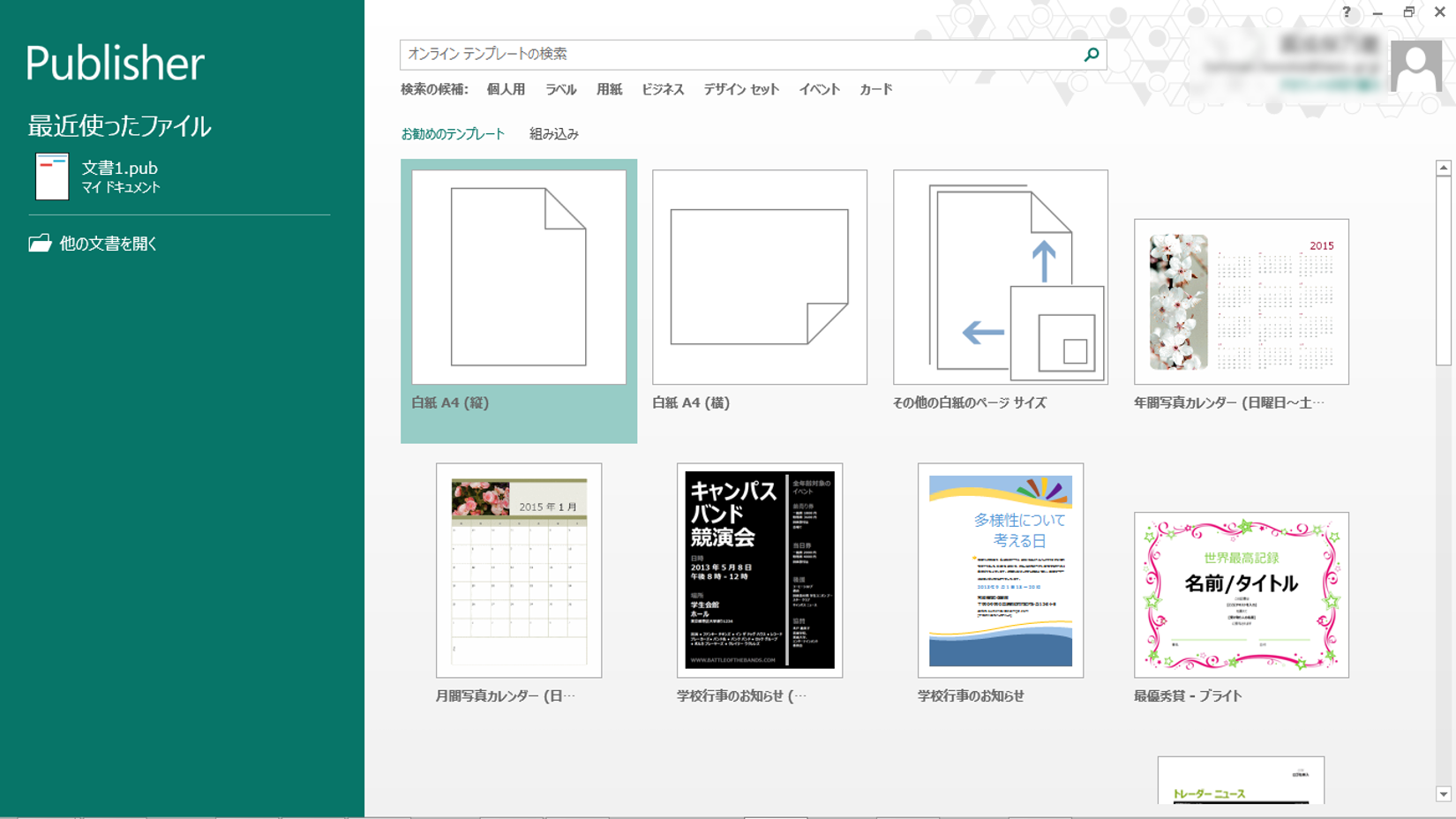This screenshot has width=1456, height=819.
Task: Click the scroll down arrow of template list
Action: point(1443,794)
